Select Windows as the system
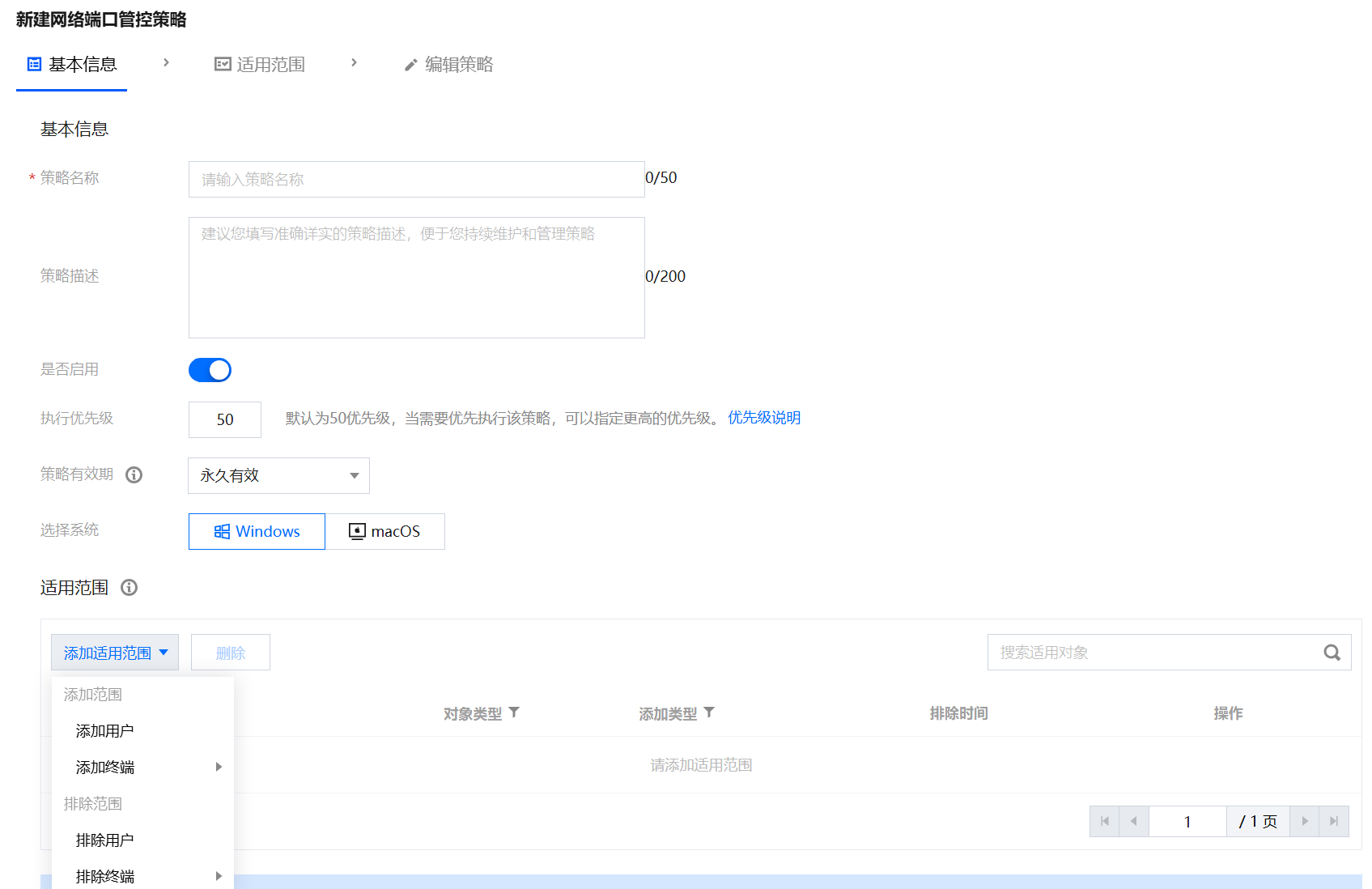Screen dimensions: 1372x889 (x=257, y=531)
